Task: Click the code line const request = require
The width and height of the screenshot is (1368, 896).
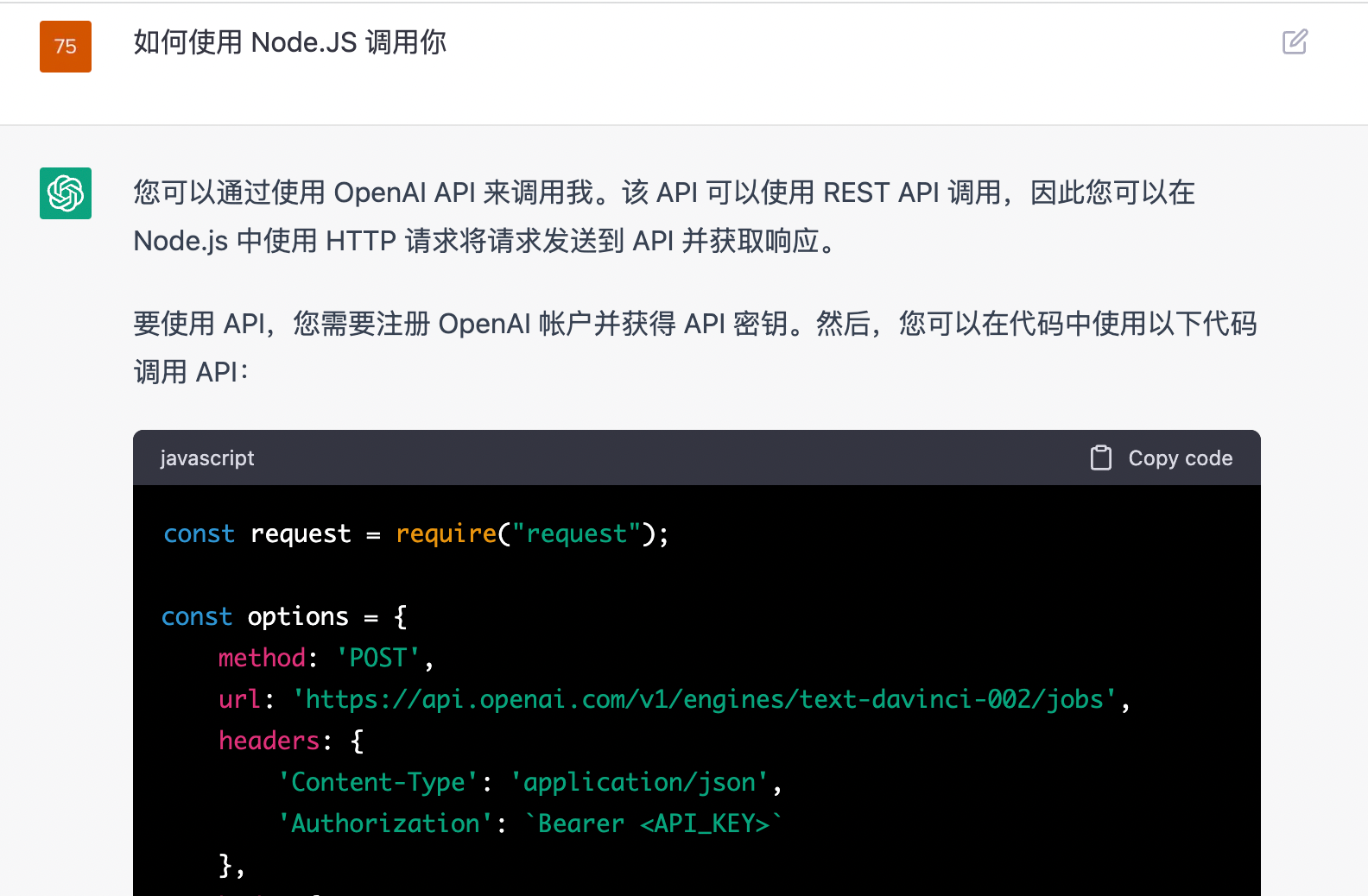Action: click(x=416, y=534)
